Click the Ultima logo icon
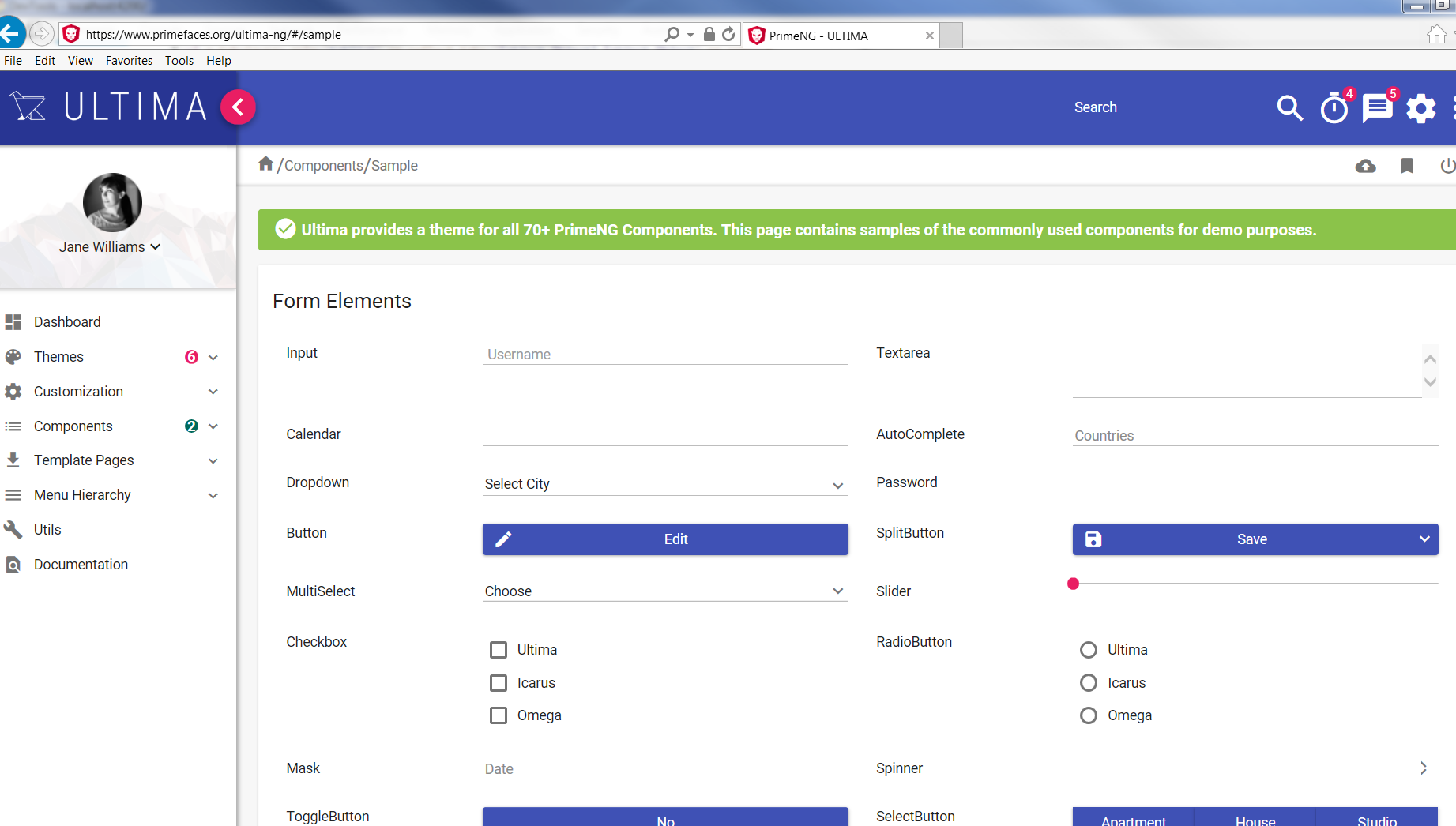 [x=28, y=107]
